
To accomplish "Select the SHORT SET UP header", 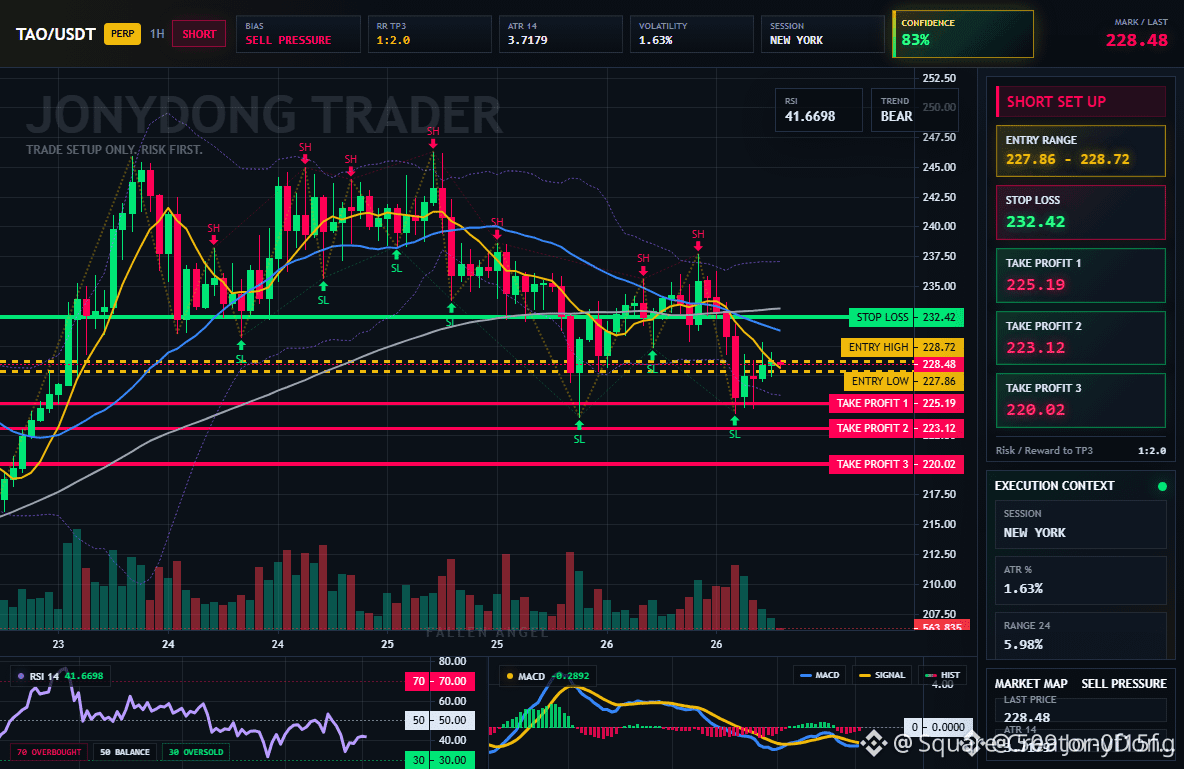I will click(1081, 101).
